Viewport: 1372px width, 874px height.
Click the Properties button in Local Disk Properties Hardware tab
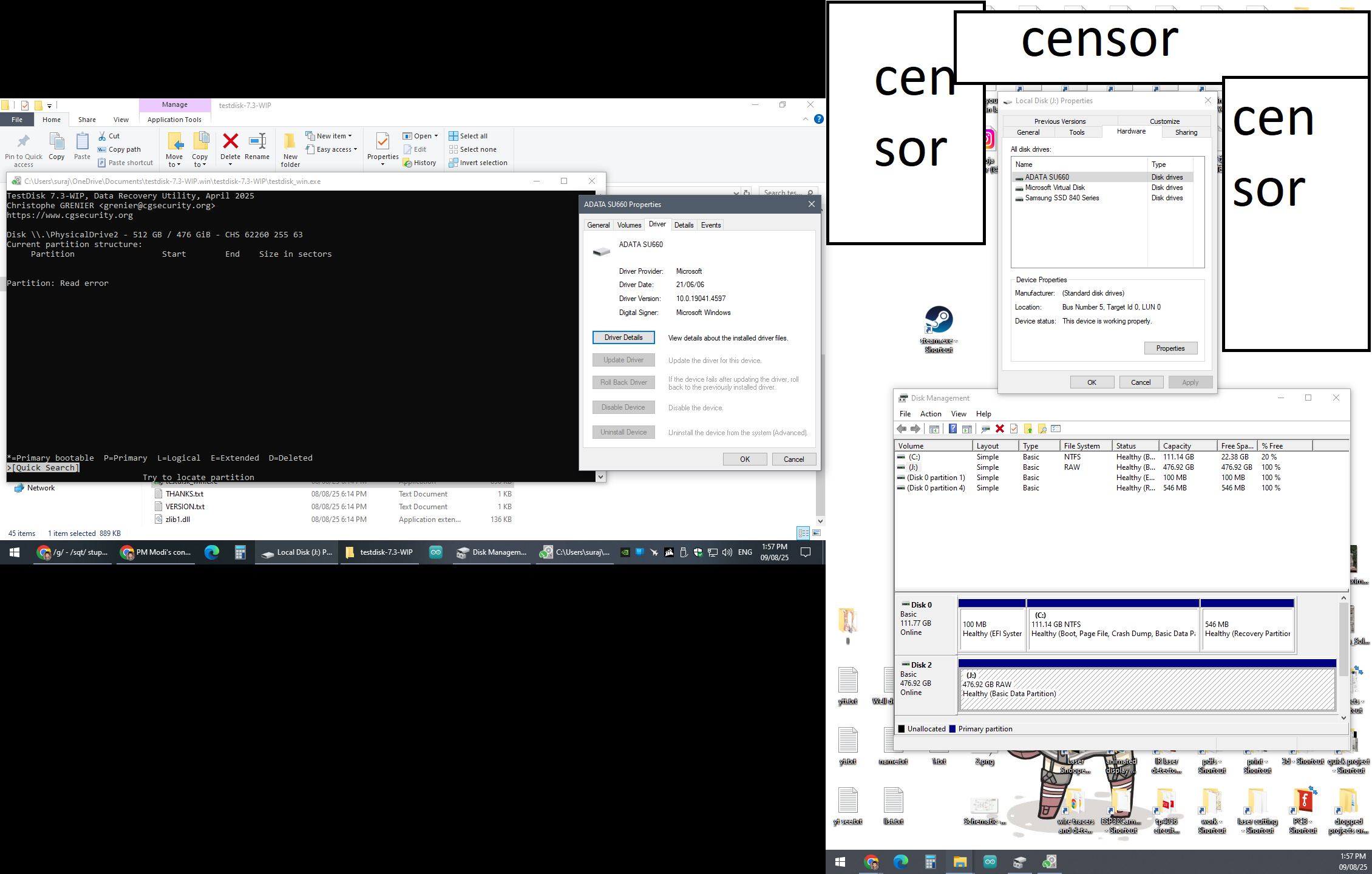[x=1170, y=348]
